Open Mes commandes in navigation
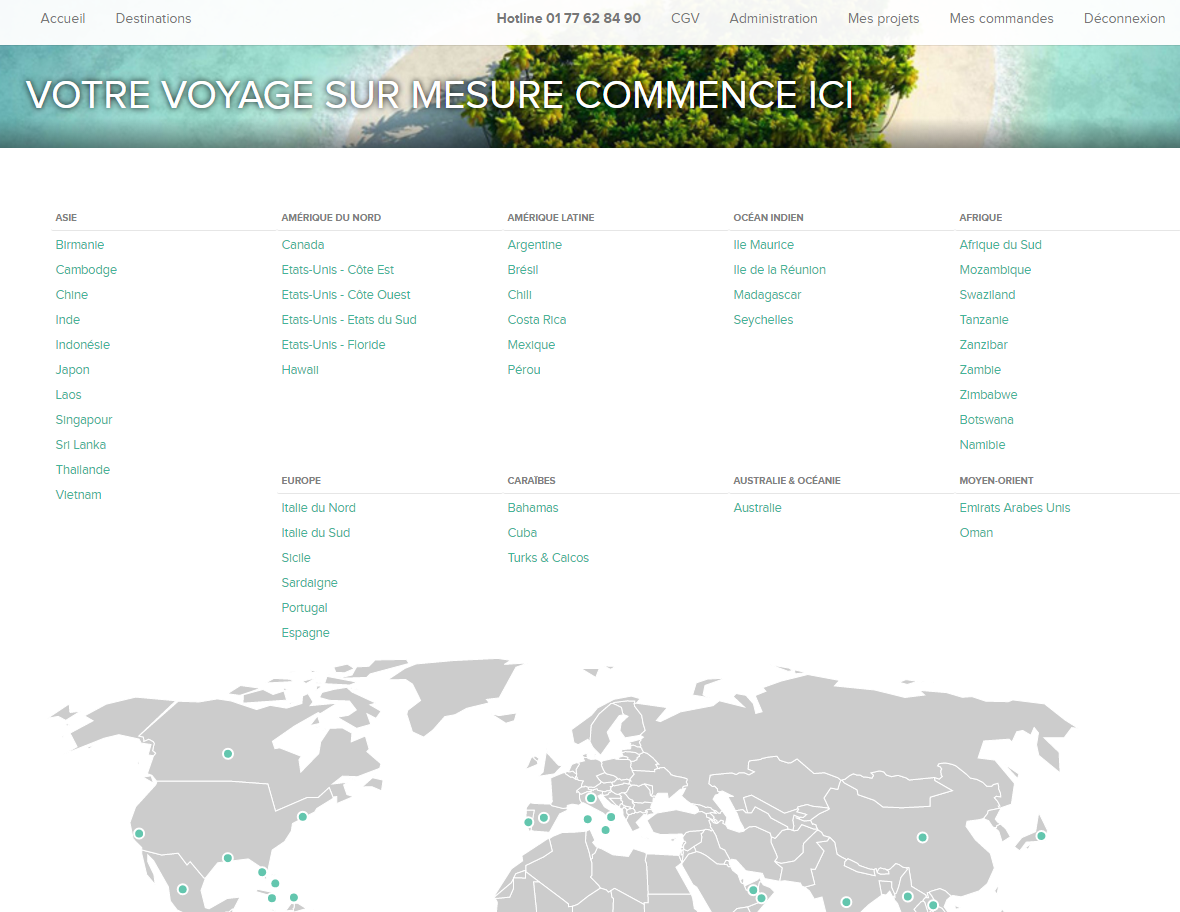This screenshot has height=912, width=1180. (1001, 18)
